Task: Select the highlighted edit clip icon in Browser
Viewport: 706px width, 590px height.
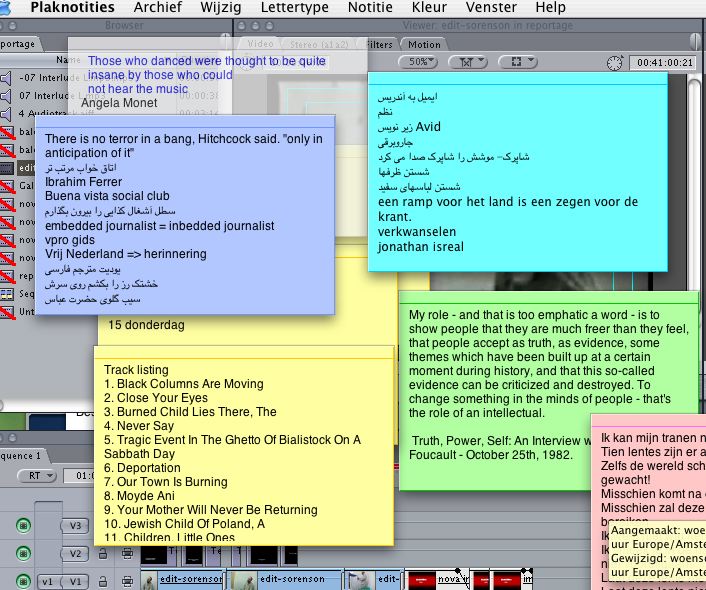Action: [x=7, y=168]
